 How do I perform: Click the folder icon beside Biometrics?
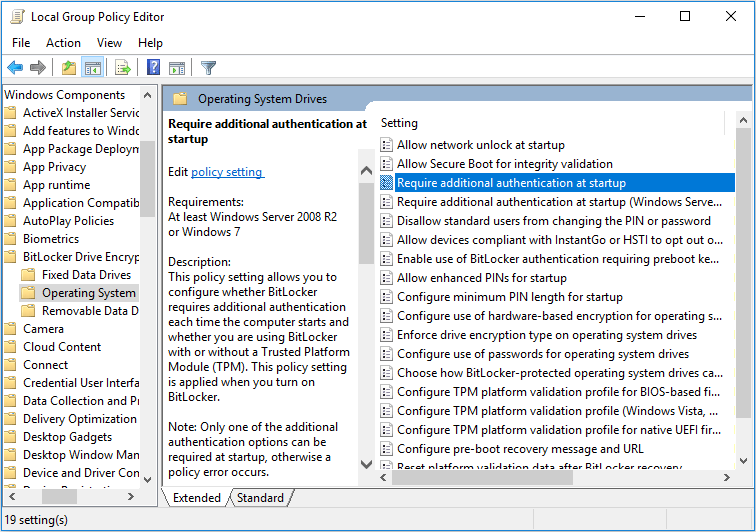[x=10, y=239]
